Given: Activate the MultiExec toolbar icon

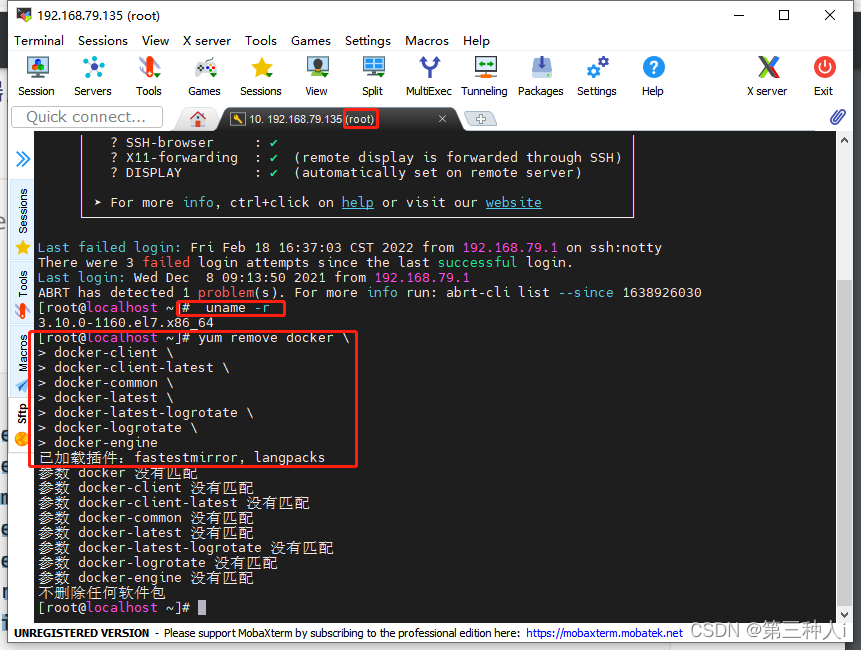Looking at the screenshot, I should coord(429,76).
